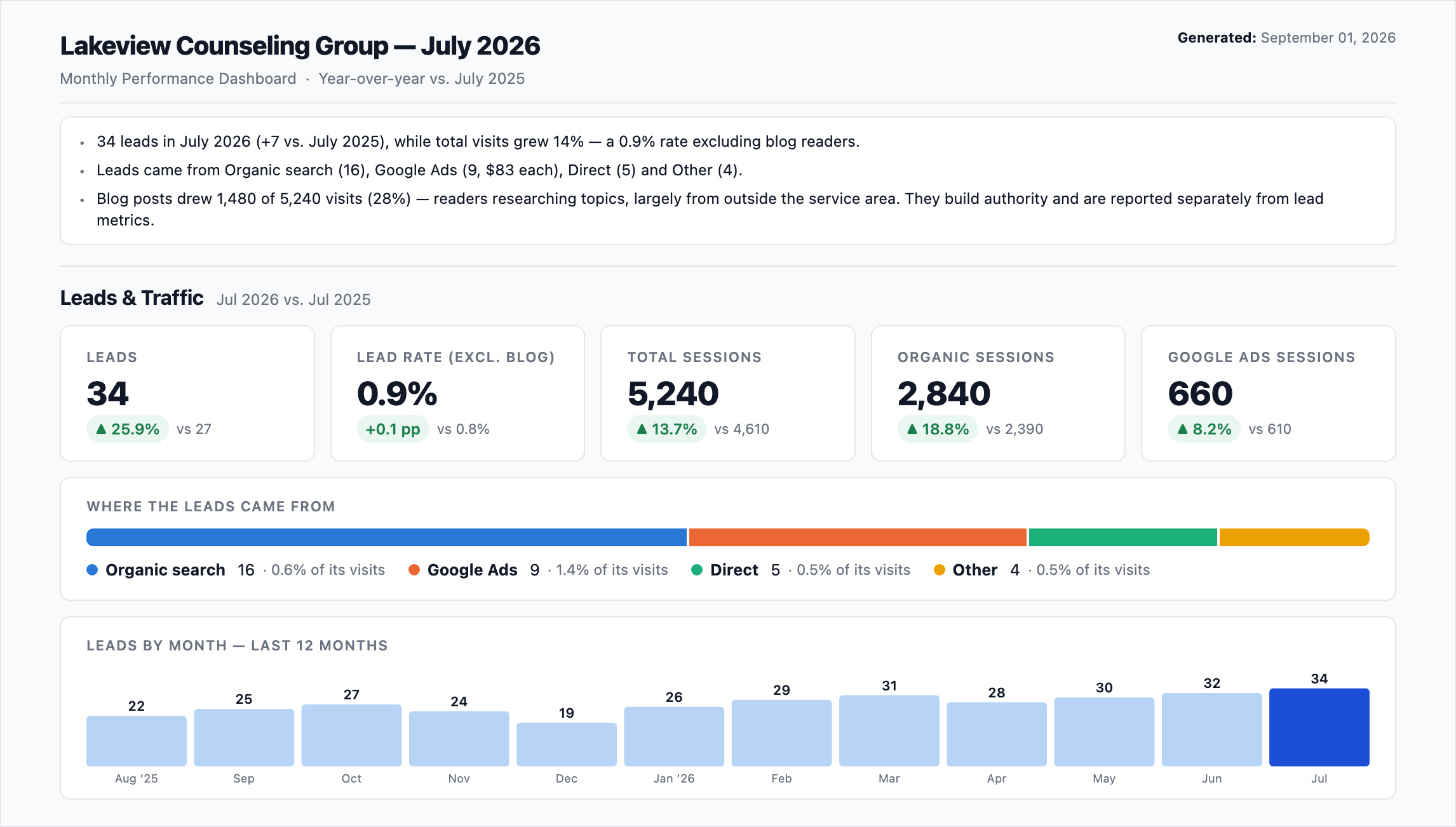Click the 'vs 610' comparison text

tap(1270, 429)
